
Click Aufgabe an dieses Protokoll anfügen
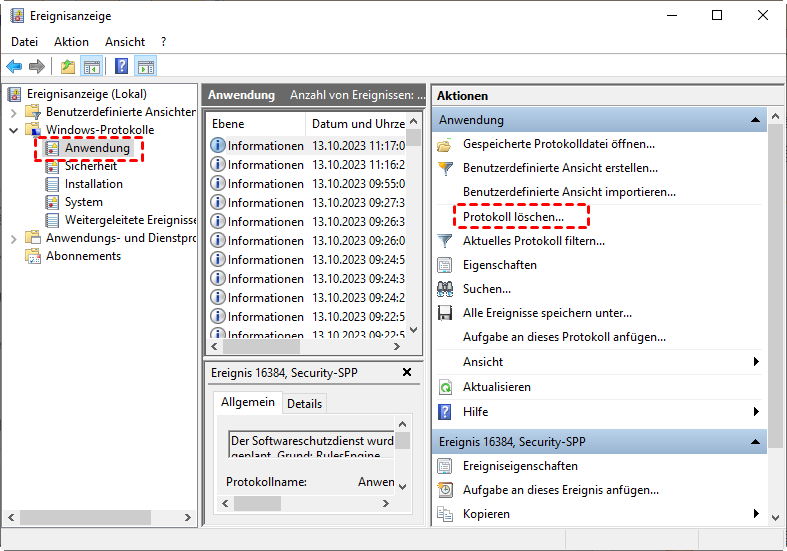pos(564,337)
